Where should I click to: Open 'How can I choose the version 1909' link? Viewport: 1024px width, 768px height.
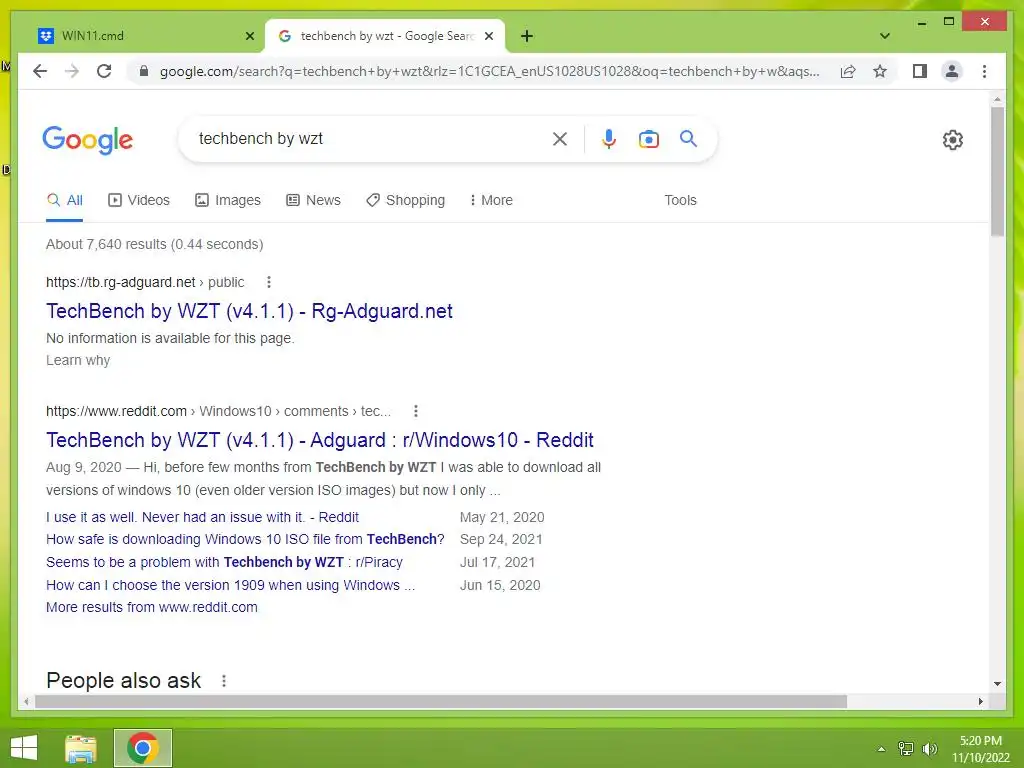(231, 585)
